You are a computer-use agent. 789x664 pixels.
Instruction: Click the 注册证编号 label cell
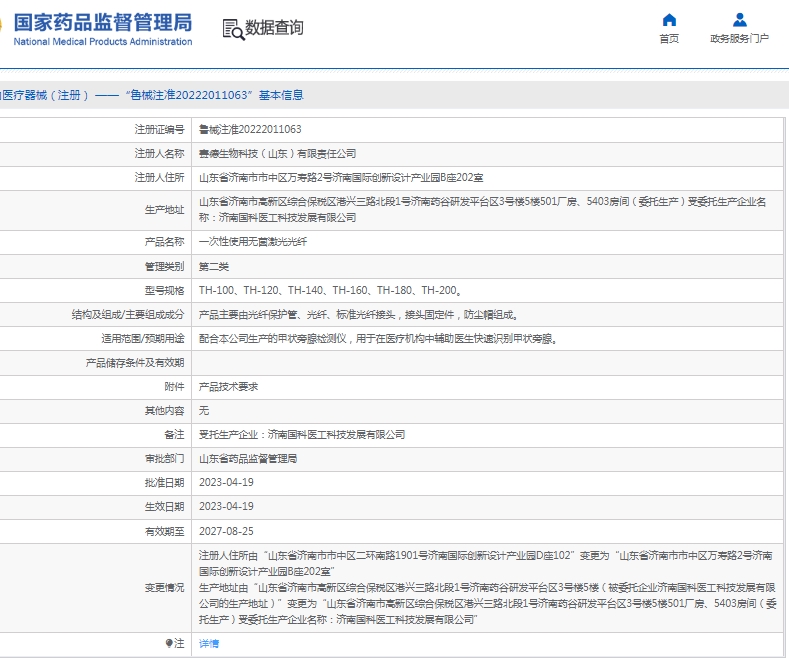[x=159, y=130]
